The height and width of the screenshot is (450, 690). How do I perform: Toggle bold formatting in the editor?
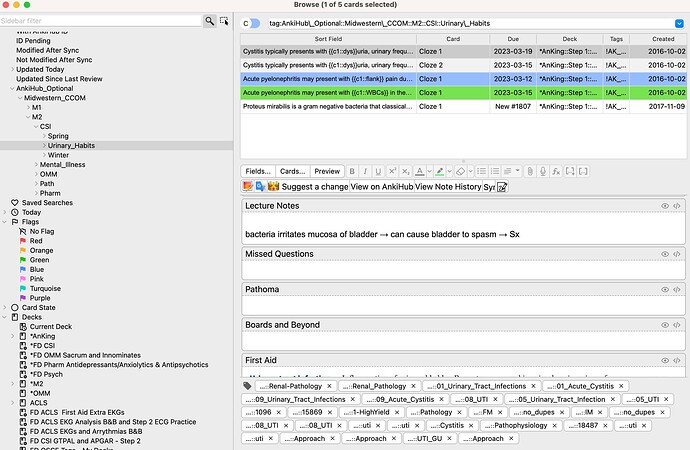(352, 172)
